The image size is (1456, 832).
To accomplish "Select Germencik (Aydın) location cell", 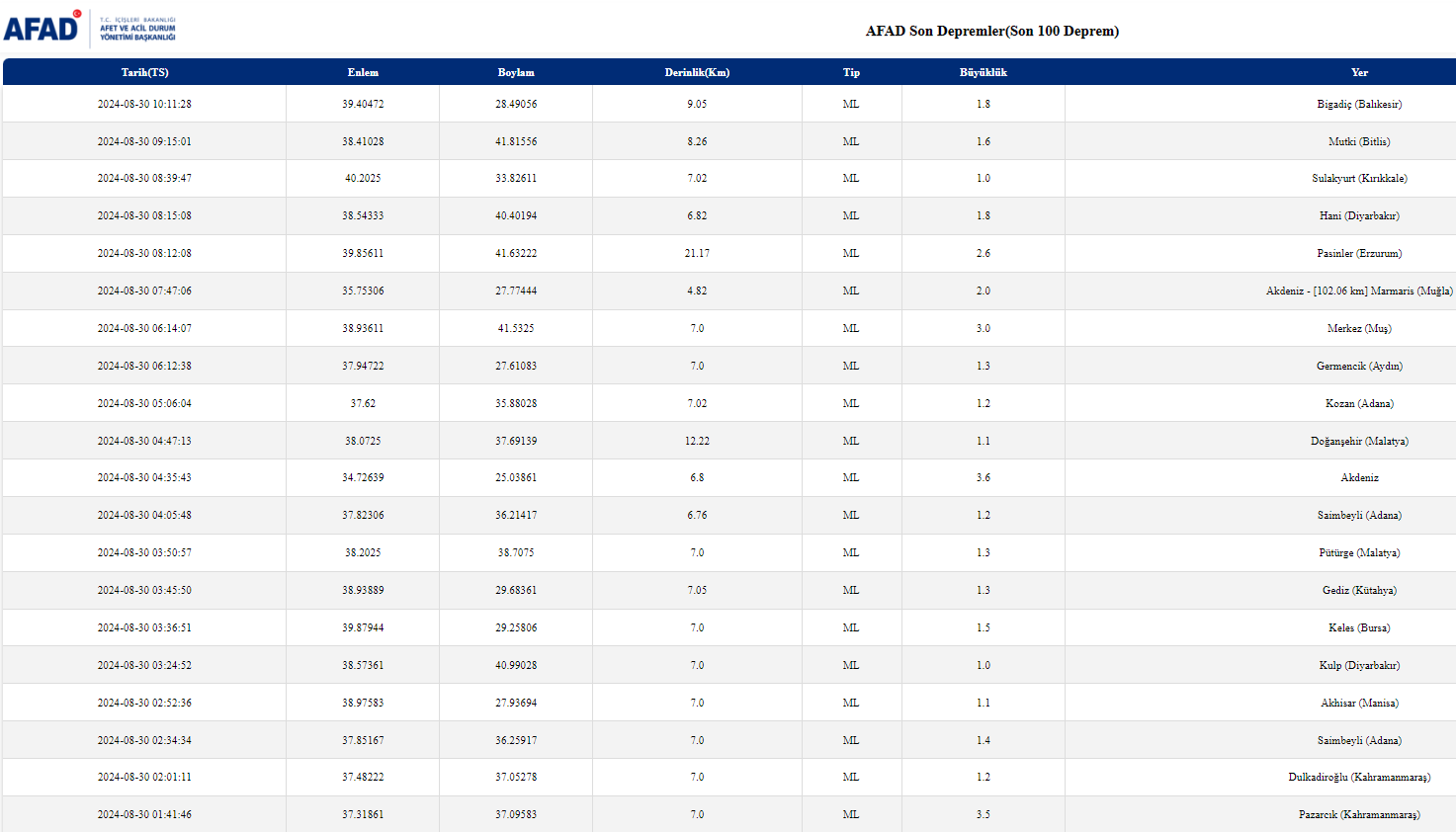I will pos(1359,366).
